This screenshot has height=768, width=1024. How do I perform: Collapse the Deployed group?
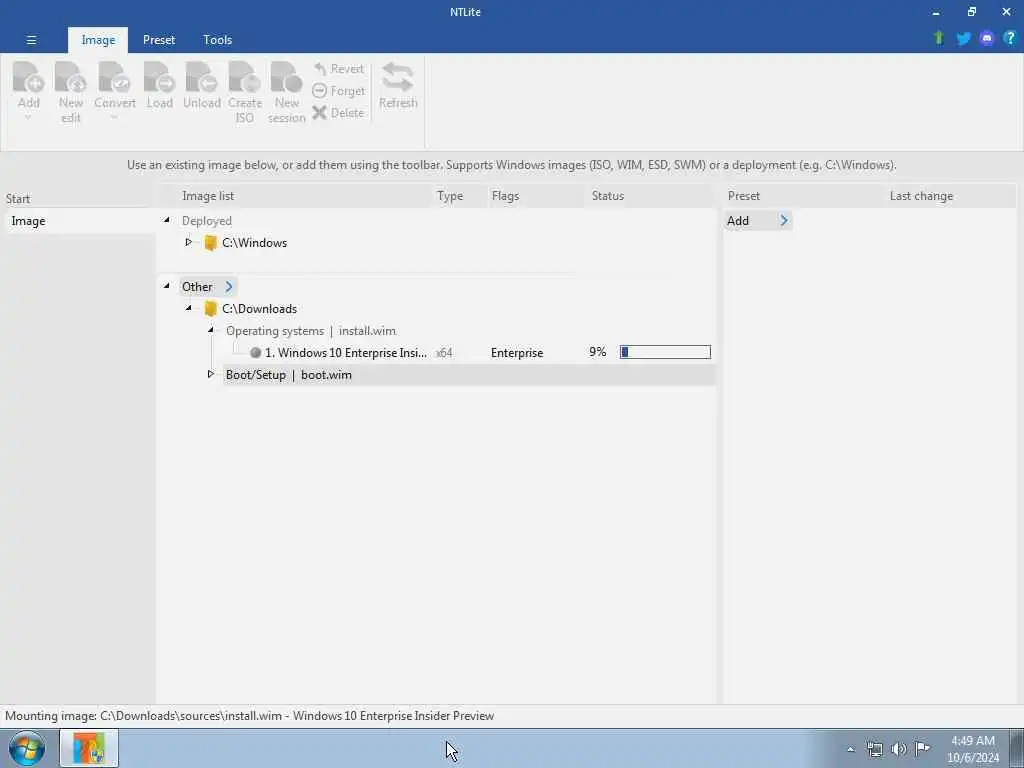click(167, 221)
